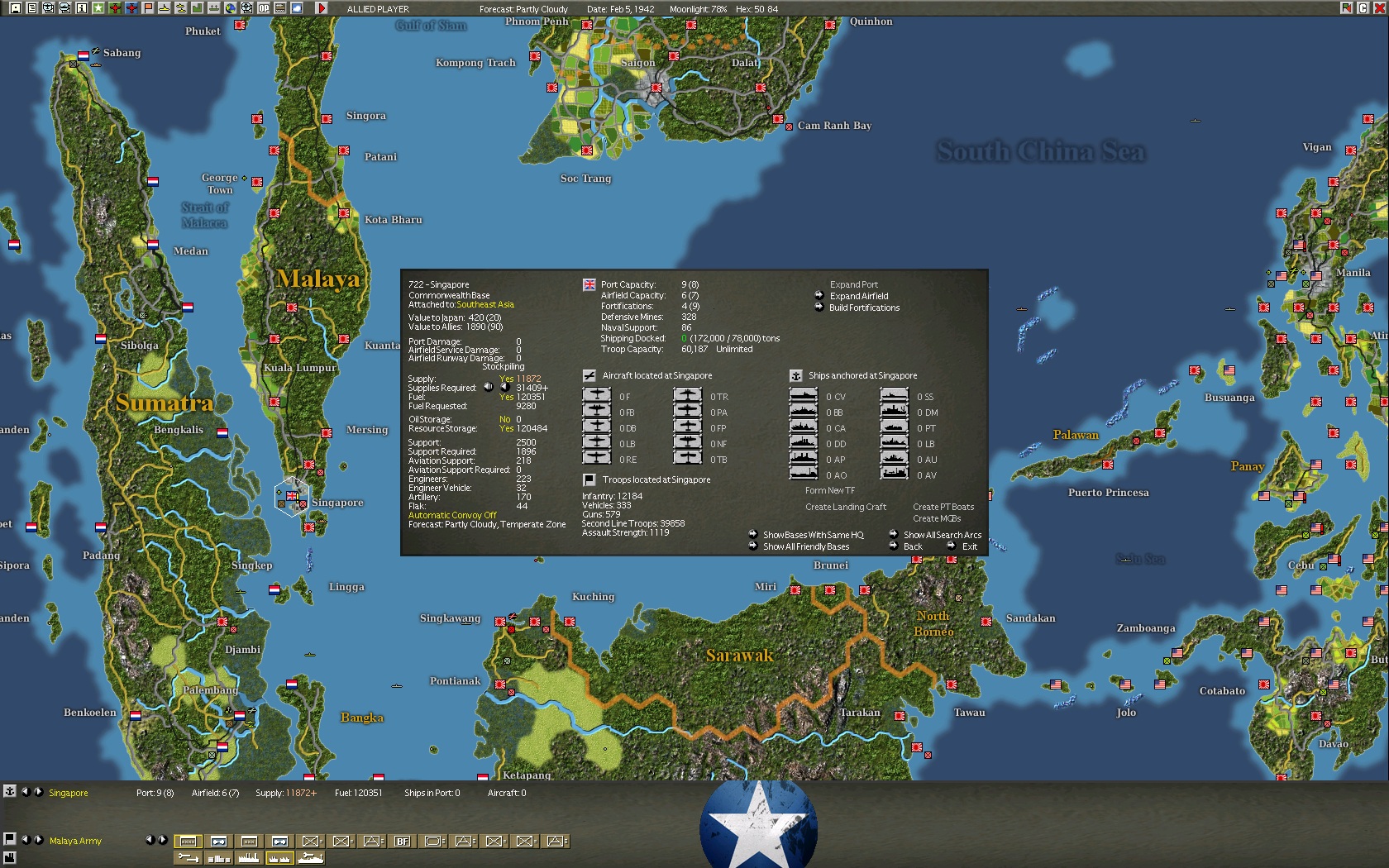Toggle Resource Storage stockpiling Yes setting
1389x868 pixels.
tap(506, 428)
